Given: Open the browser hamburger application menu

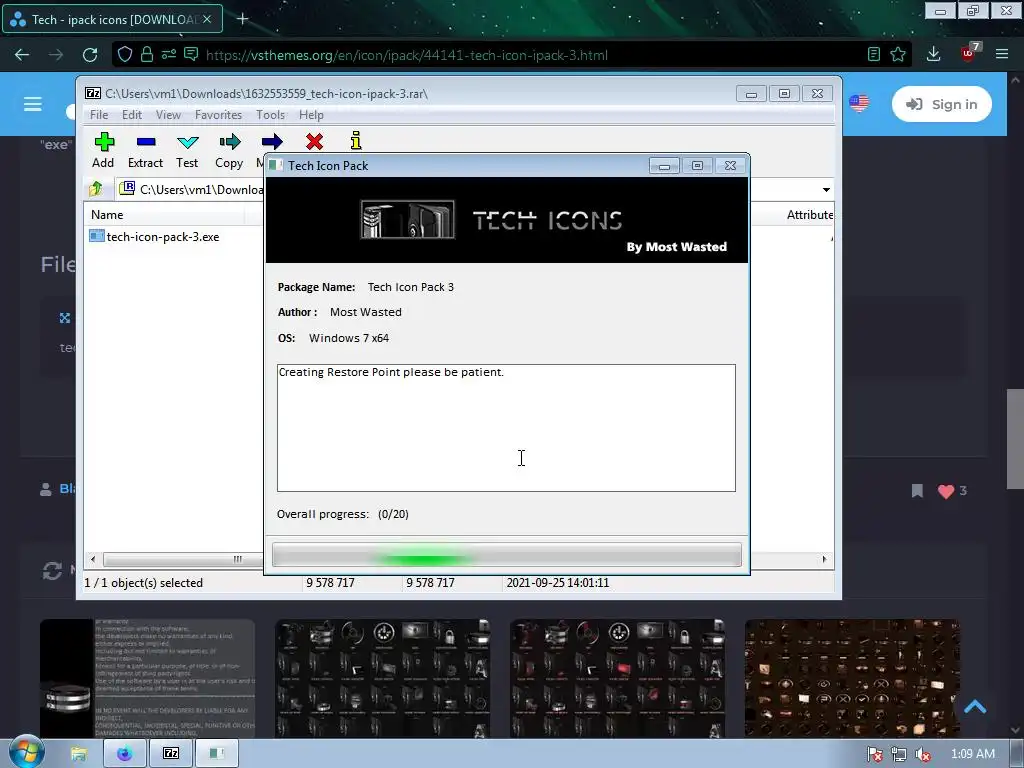Looking at the screenshot, I should (x=1002, y=55).
